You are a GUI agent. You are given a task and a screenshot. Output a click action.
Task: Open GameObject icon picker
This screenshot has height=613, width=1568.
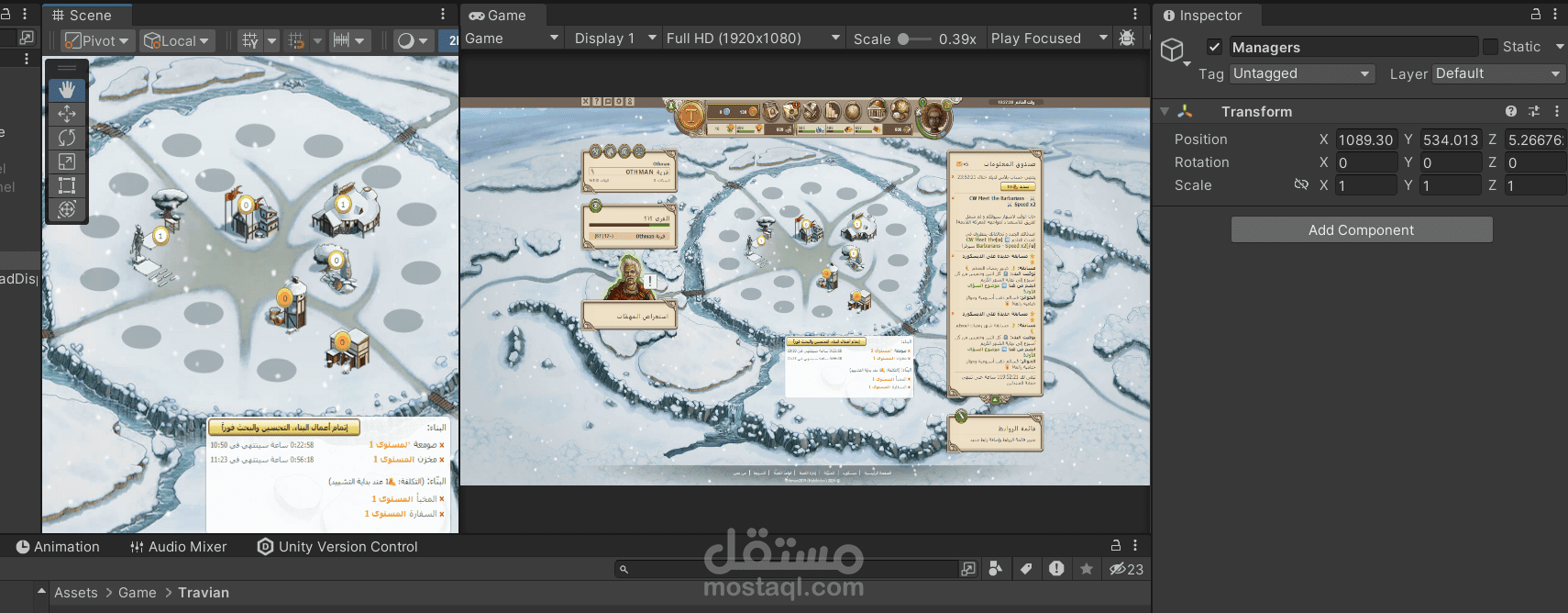coord(1175,51)
